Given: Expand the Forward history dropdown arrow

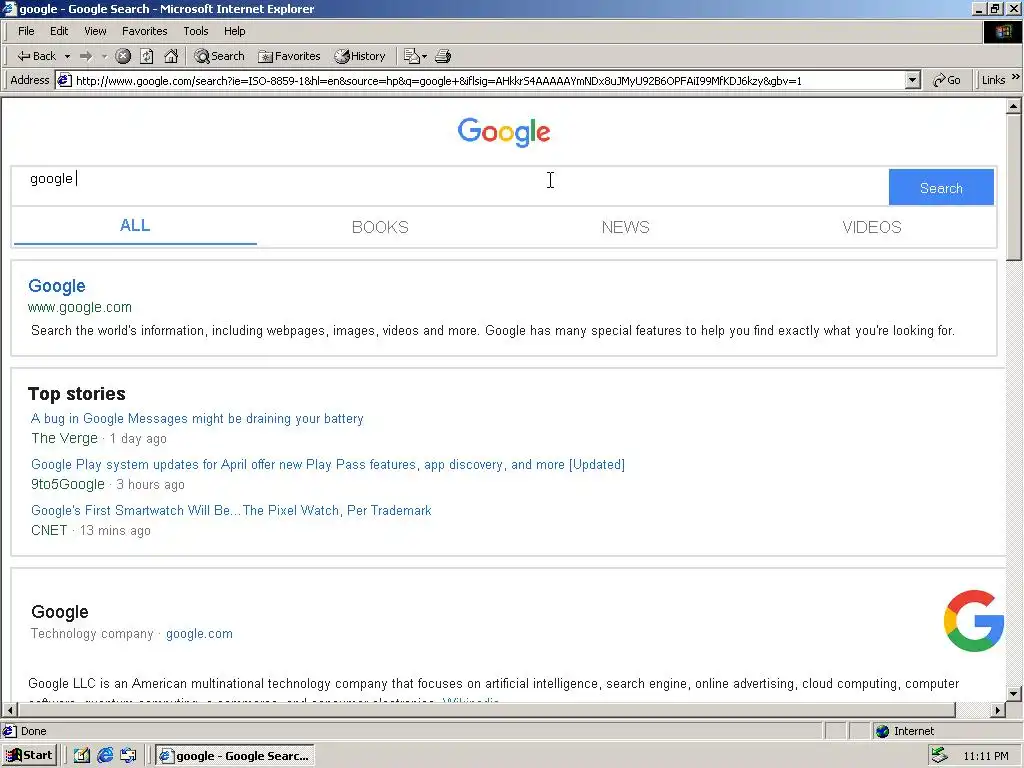Looking at the screenshot, I should click(x=104, y=56).
